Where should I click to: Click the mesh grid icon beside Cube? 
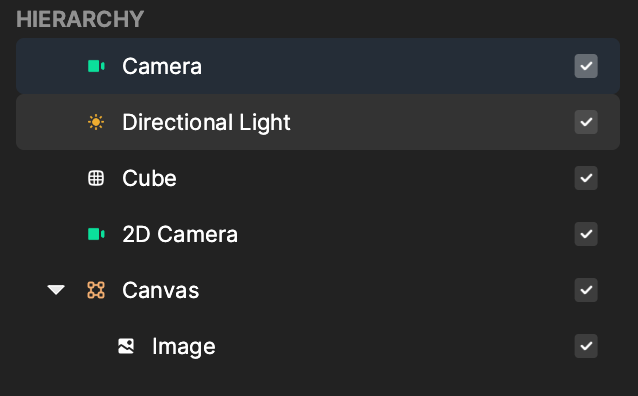pyautogui.click(x=96, y=178)
